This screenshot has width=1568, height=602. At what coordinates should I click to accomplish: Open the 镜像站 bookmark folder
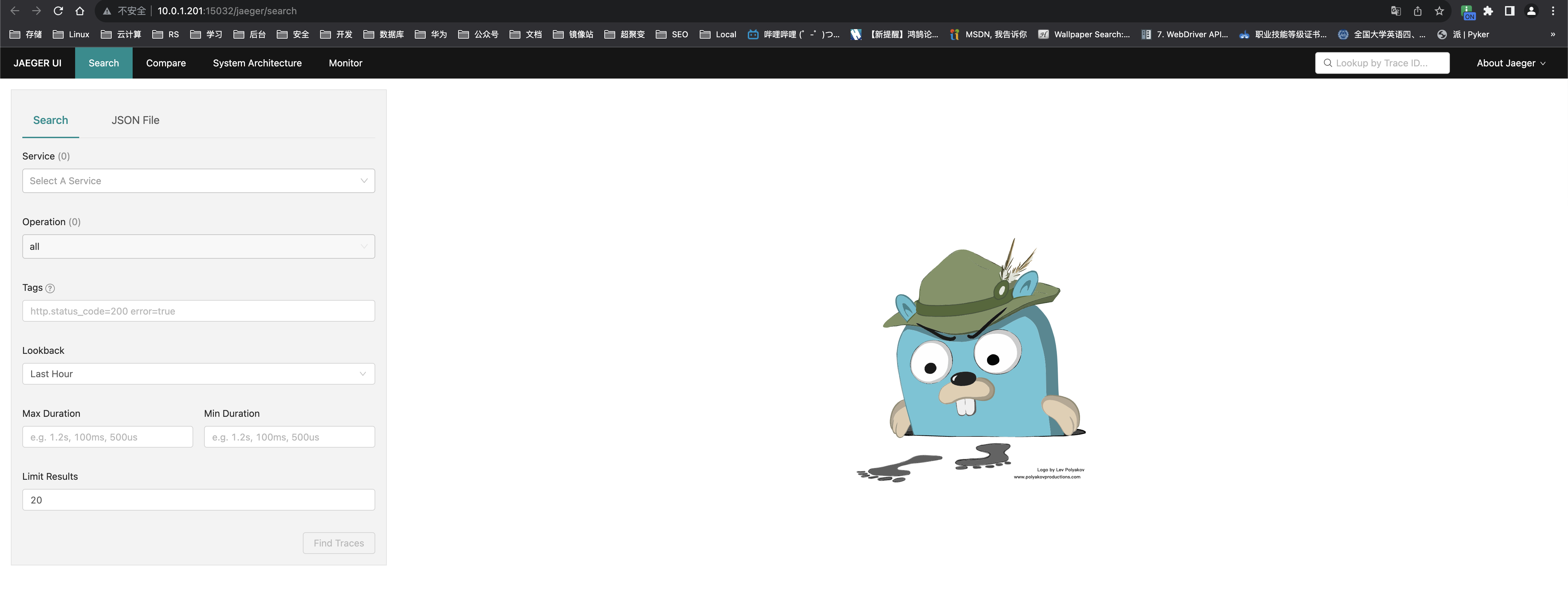click(574, 34)
